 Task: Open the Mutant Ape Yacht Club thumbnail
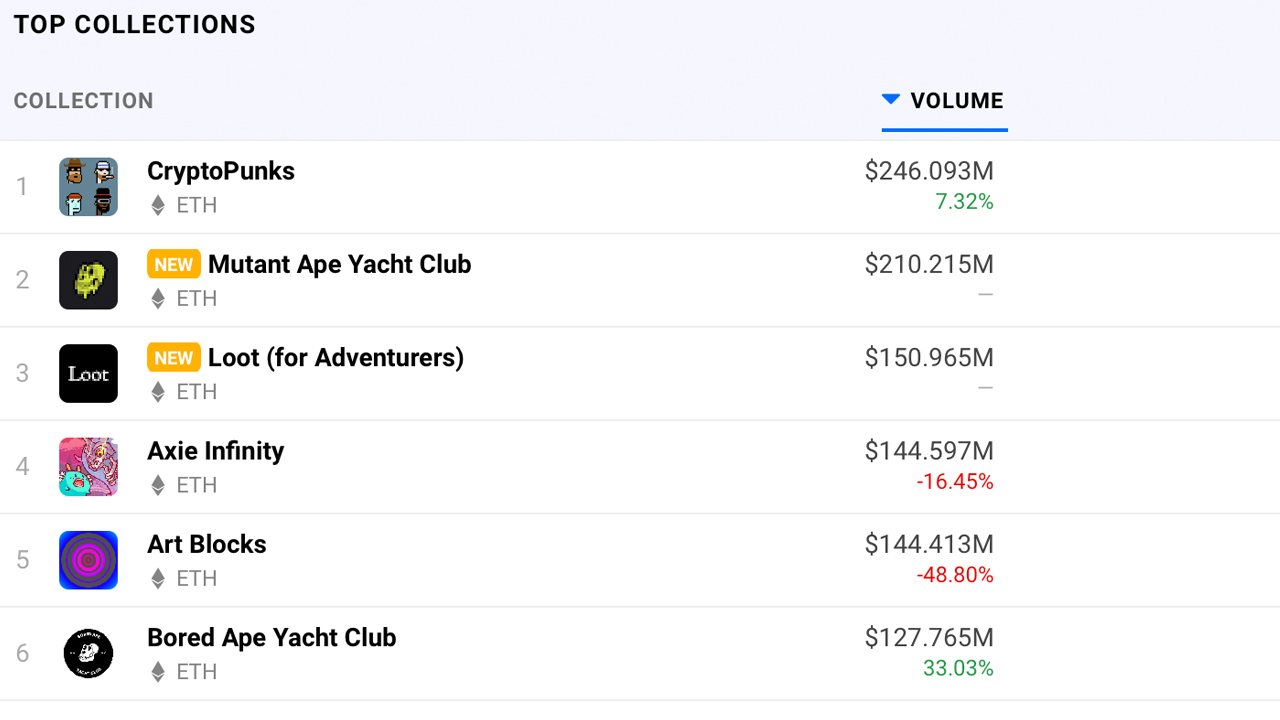88,280
